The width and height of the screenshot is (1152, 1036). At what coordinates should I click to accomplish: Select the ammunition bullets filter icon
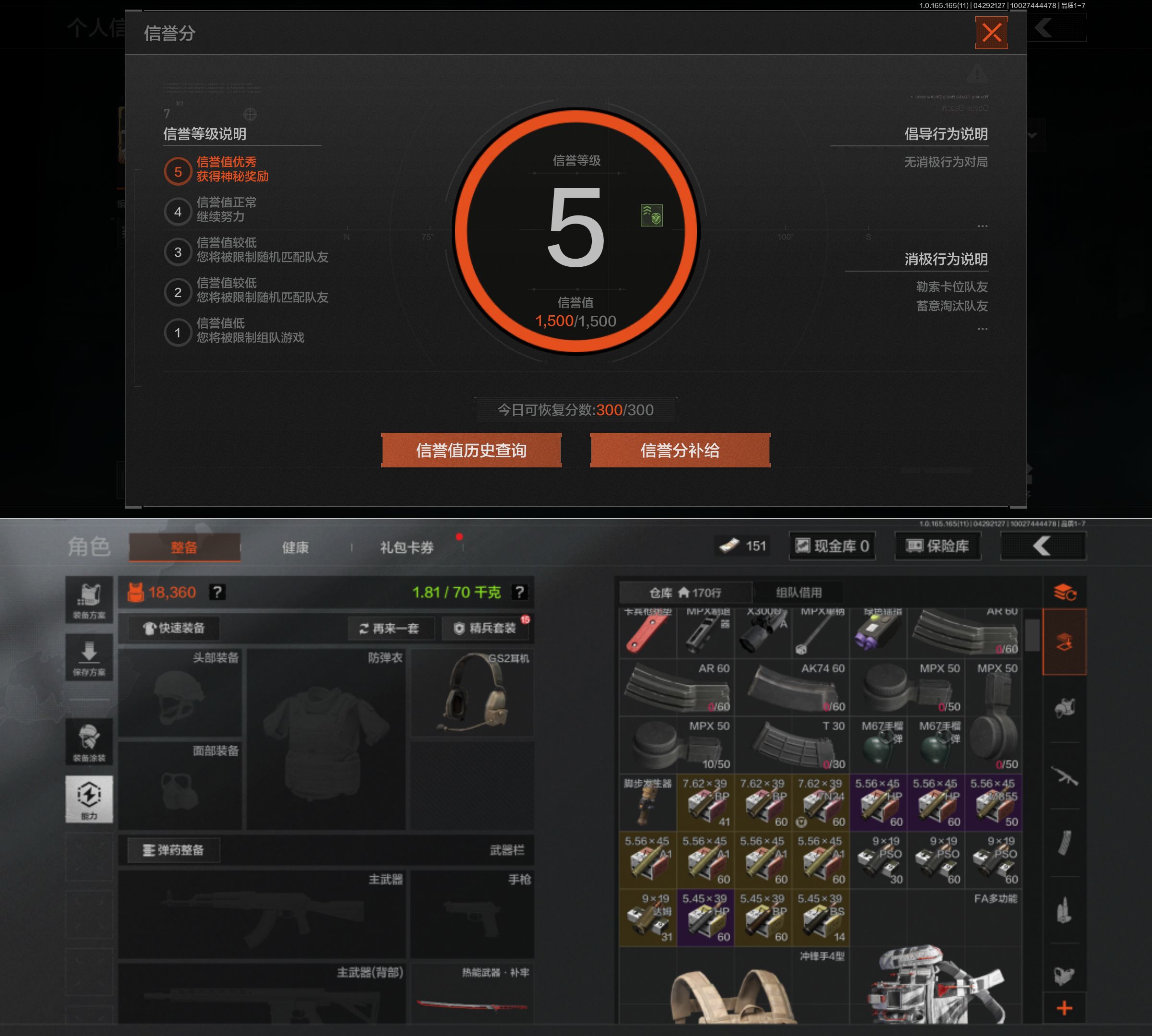(1064, 910)
